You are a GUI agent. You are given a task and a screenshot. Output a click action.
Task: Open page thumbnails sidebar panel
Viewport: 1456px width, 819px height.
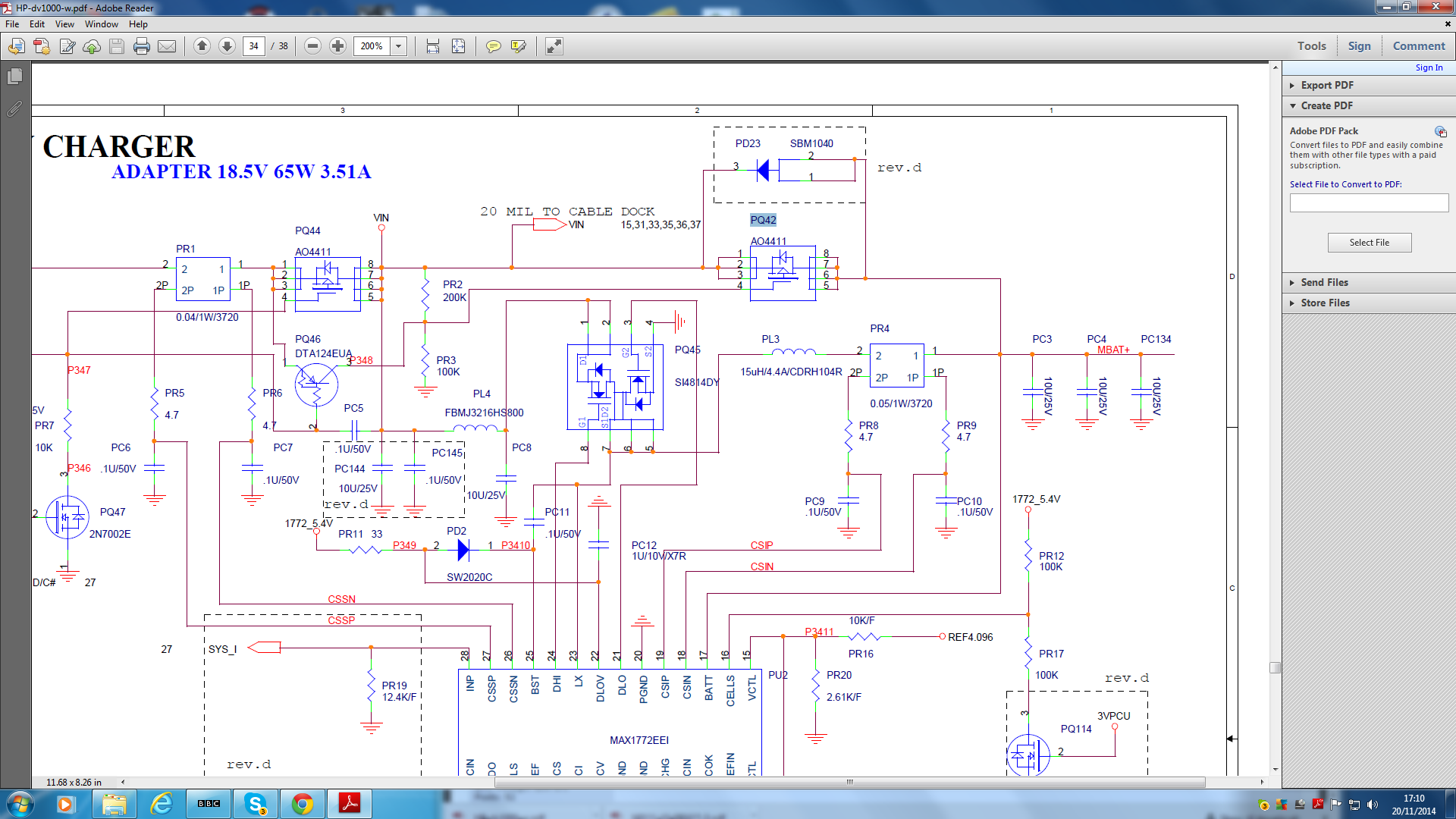click(x=14, y=77)
